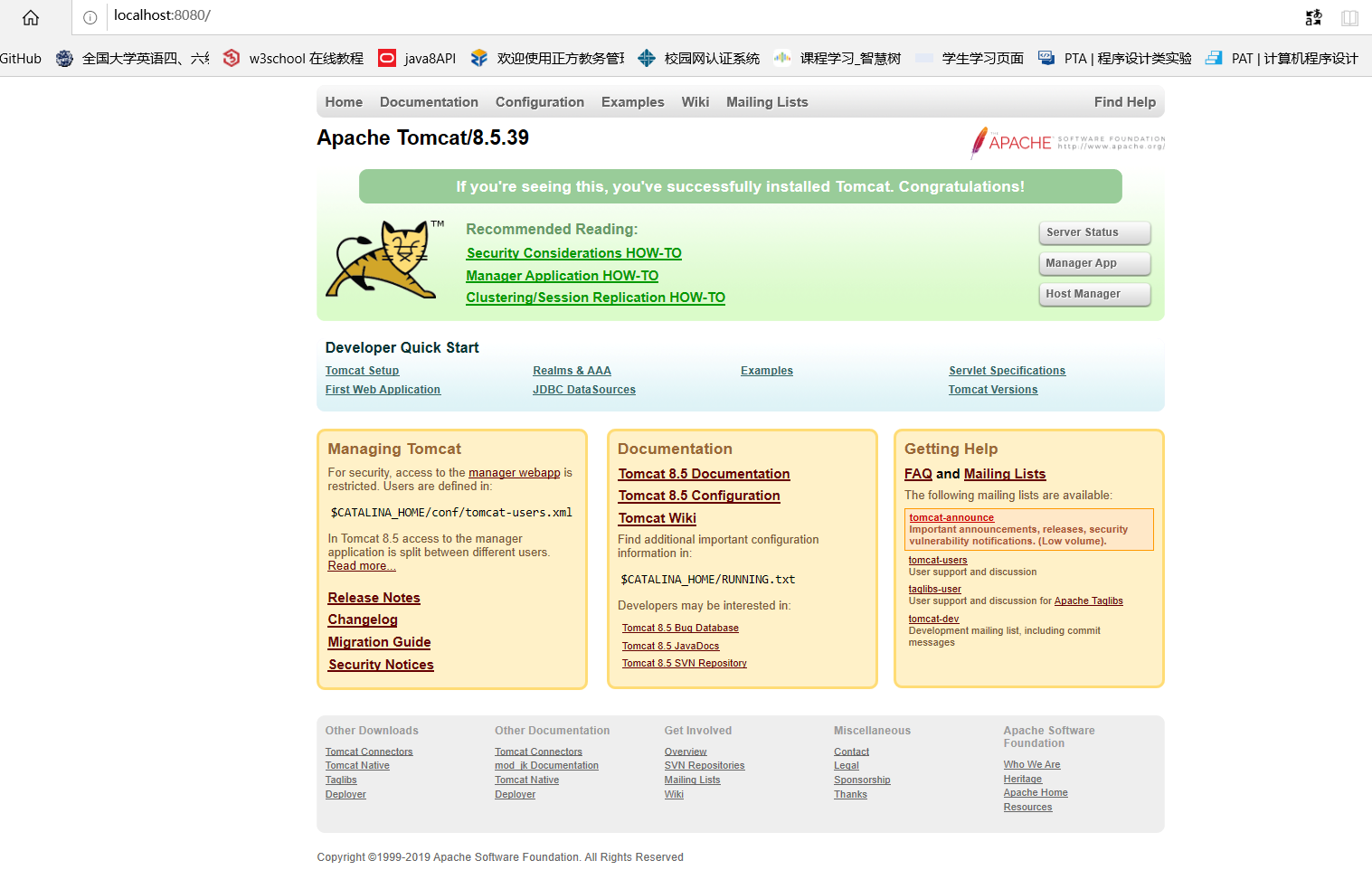Open Clustering/Session Replication HOW-TO
Viewport: 1372px width, 870px height.
[x=596, y=298]
